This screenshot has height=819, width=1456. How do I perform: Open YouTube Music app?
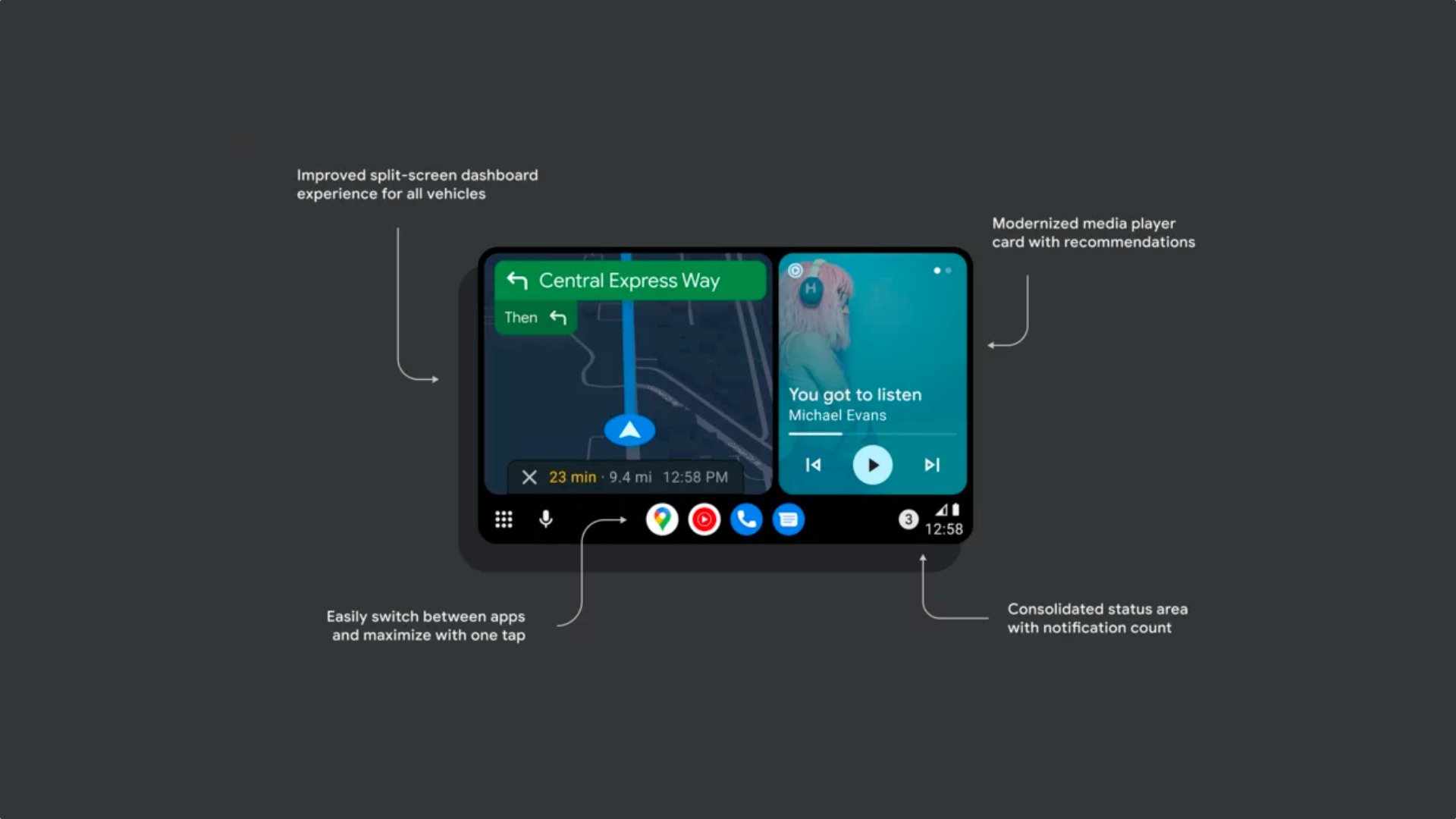703,519
